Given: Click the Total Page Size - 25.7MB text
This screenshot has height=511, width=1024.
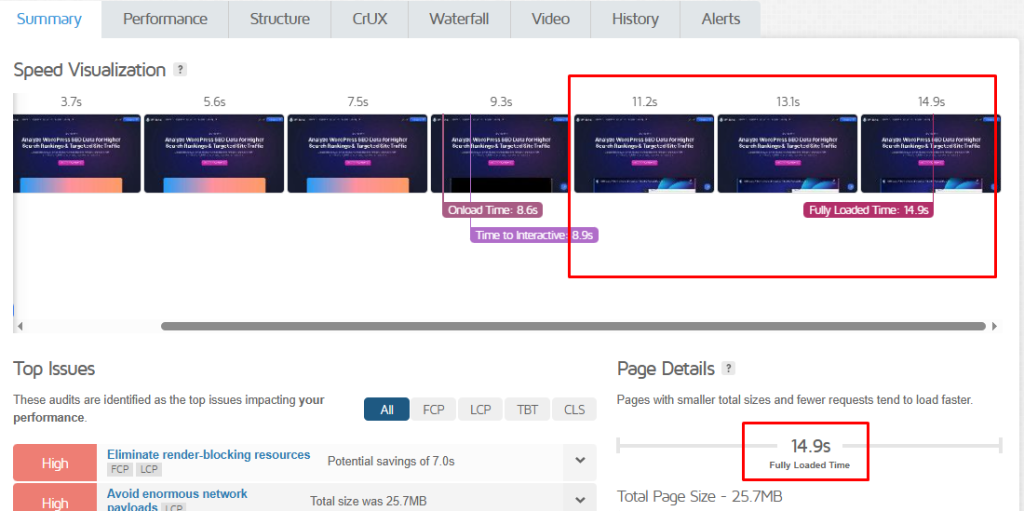Looking at the screenshot, I should click(700, 496).
